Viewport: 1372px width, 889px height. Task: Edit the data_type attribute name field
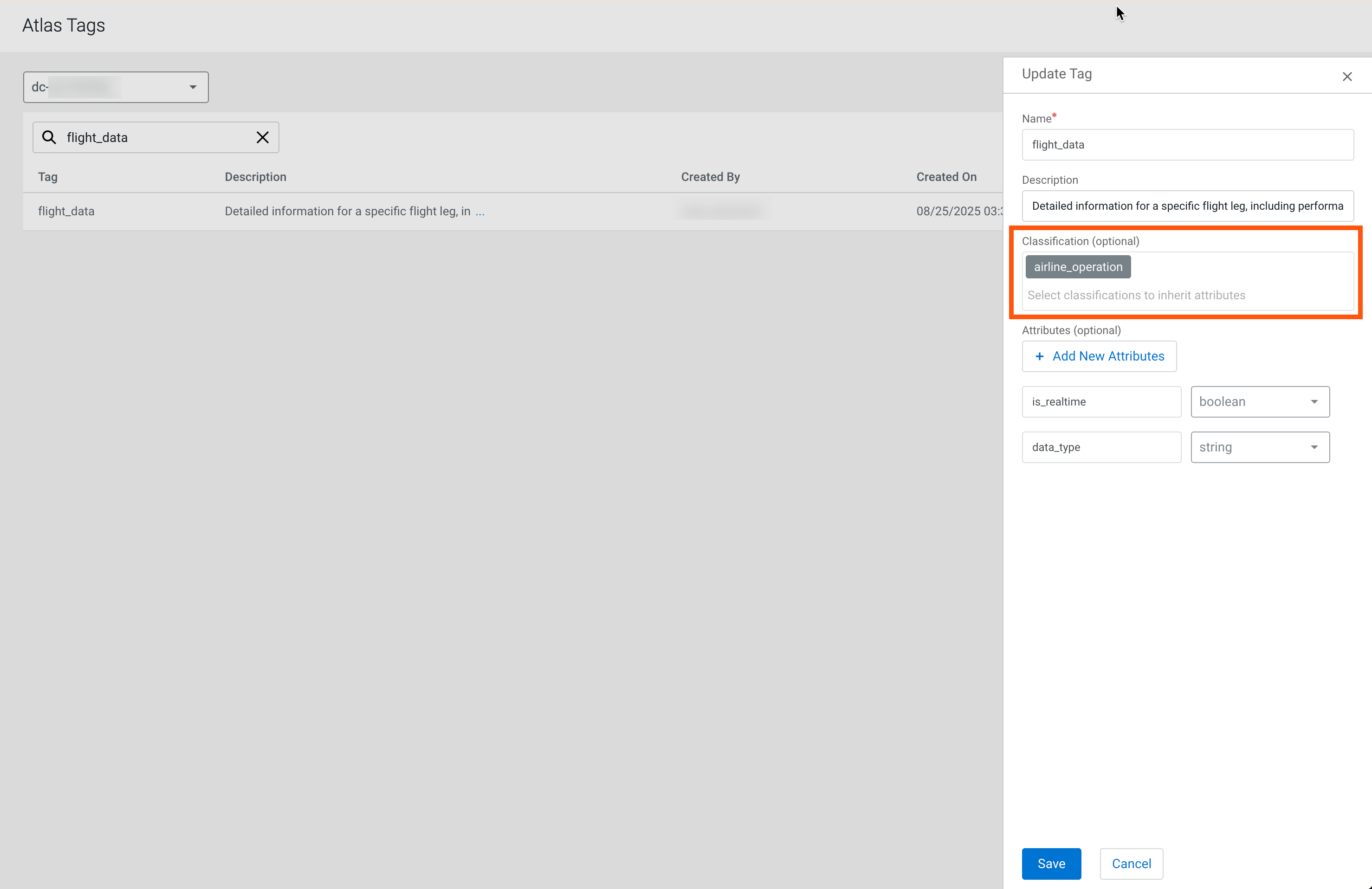[x=1100, y=447]
